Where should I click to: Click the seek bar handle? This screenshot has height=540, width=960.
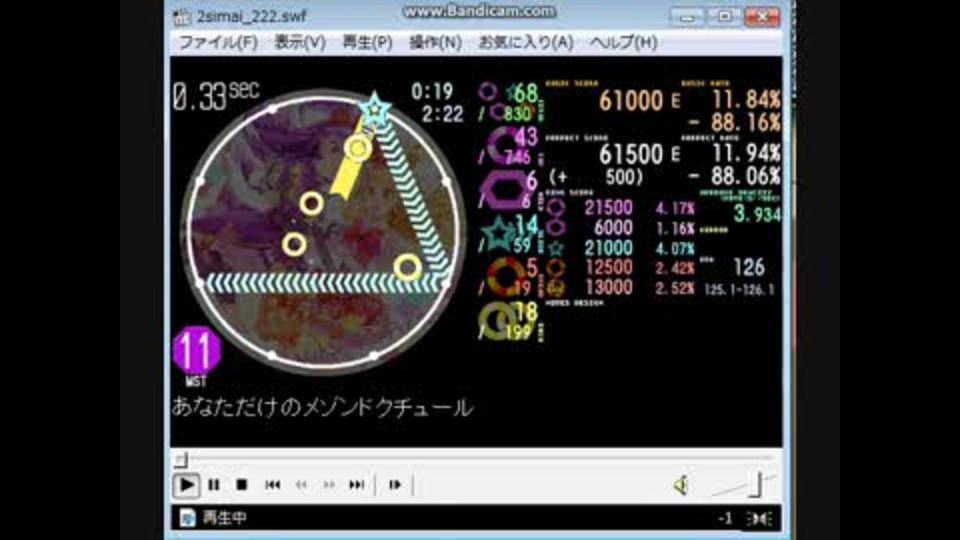(181, 459)
